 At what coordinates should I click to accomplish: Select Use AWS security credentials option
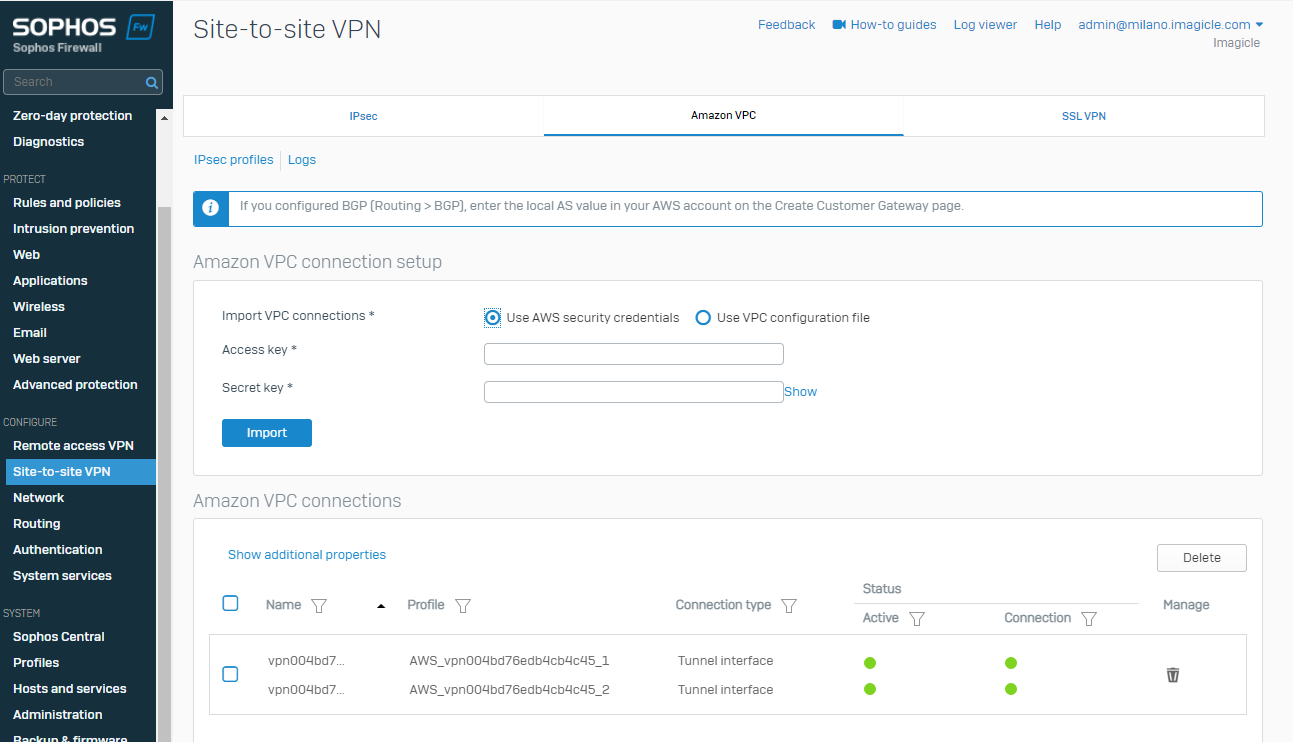(x=492, y=318)
